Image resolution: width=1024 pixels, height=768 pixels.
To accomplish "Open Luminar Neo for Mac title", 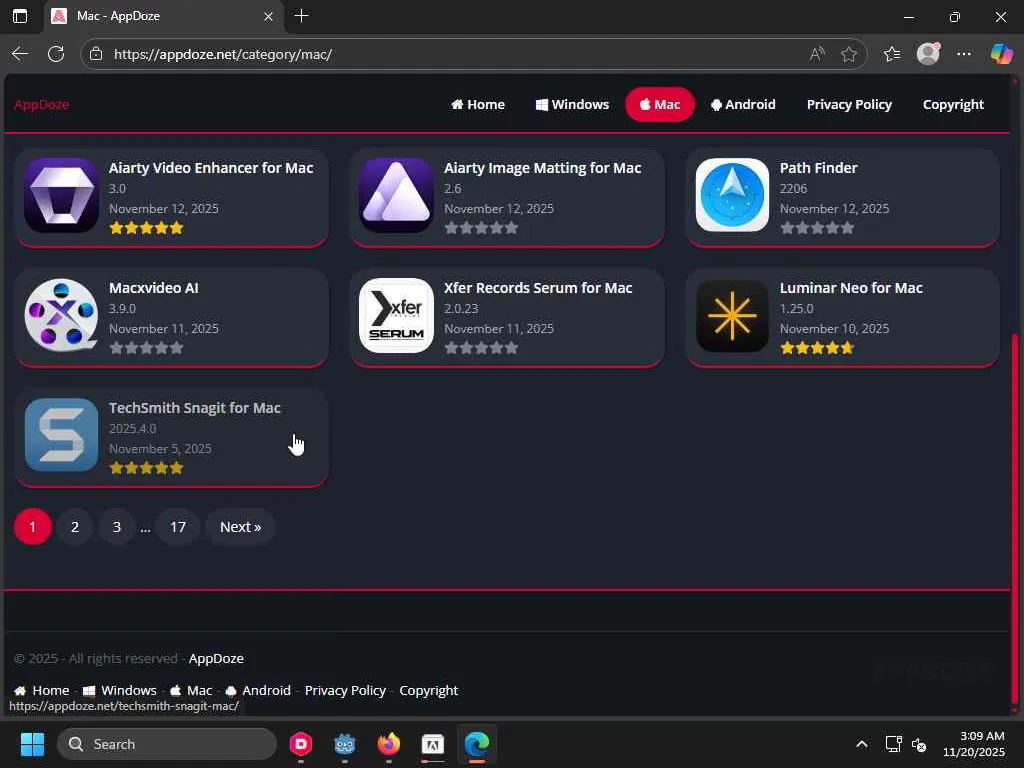I will (851, 288).
